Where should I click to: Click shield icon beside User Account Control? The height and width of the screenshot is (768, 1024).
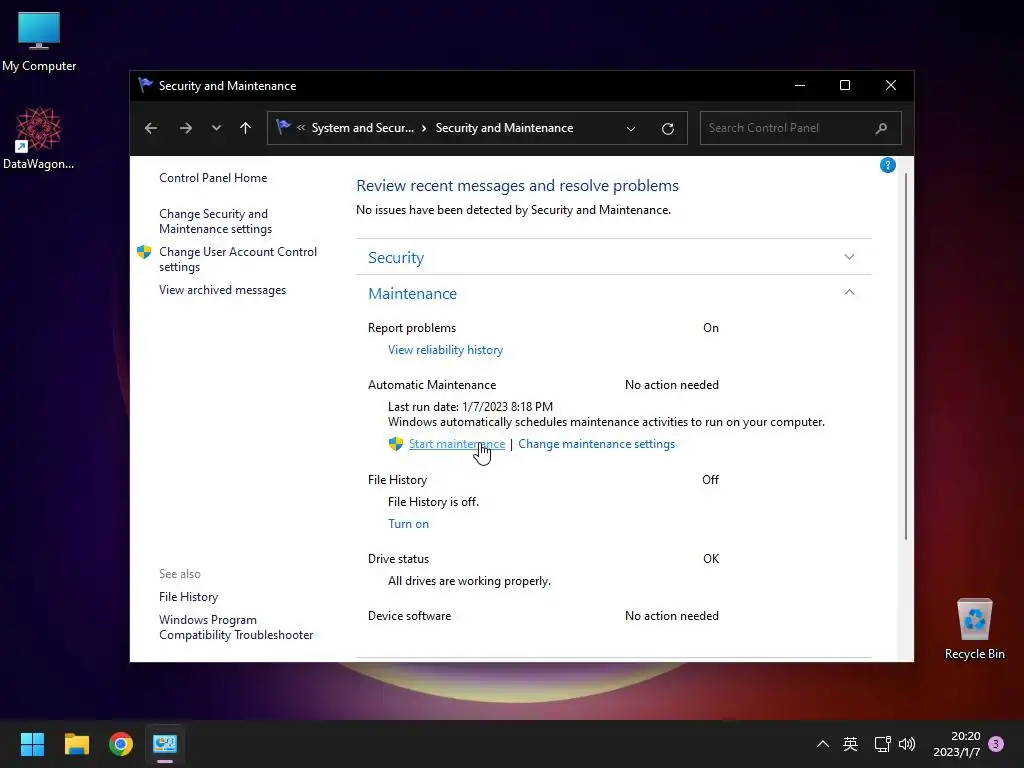click(144, 252)
